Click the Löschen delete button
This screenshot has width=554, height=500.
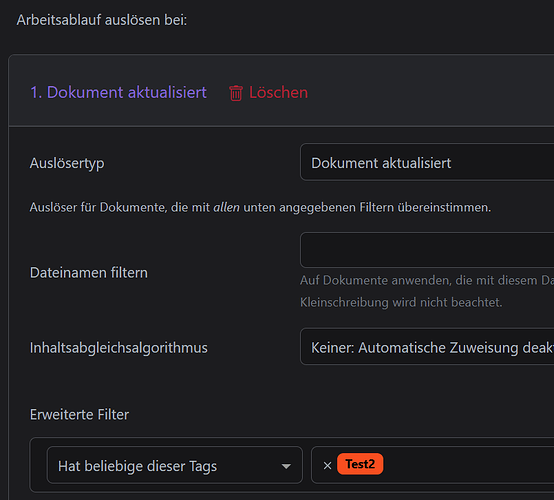[269, 93]
